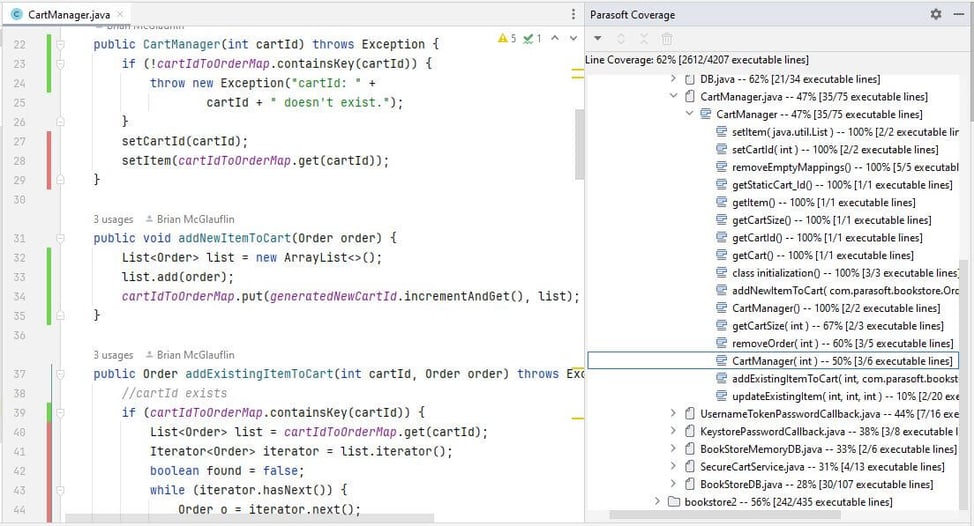
Task: Go to previous highlighted problem arrow
Action: click(555, 39)
